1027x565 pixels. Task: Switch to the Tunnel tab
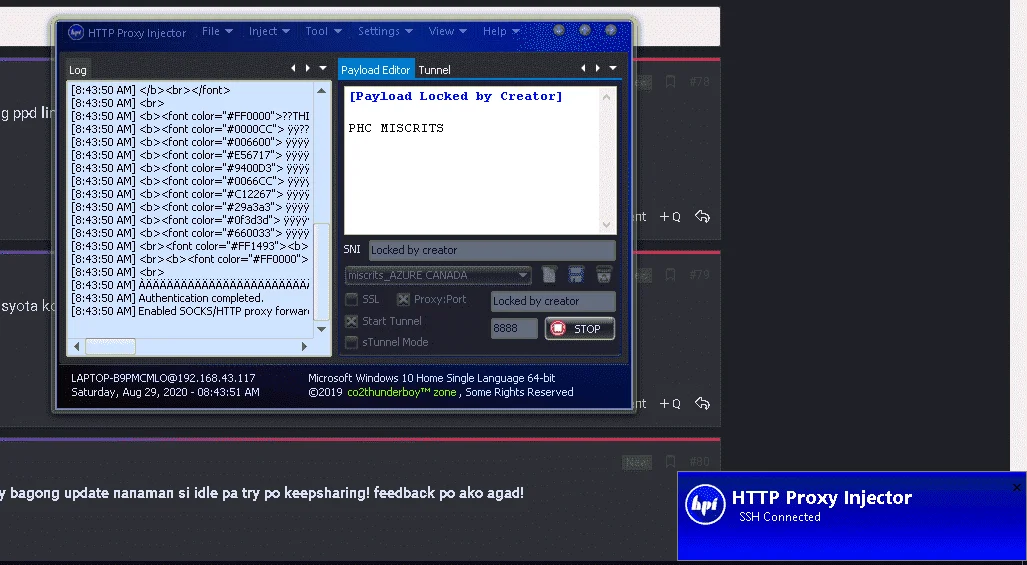pos(434,70)
